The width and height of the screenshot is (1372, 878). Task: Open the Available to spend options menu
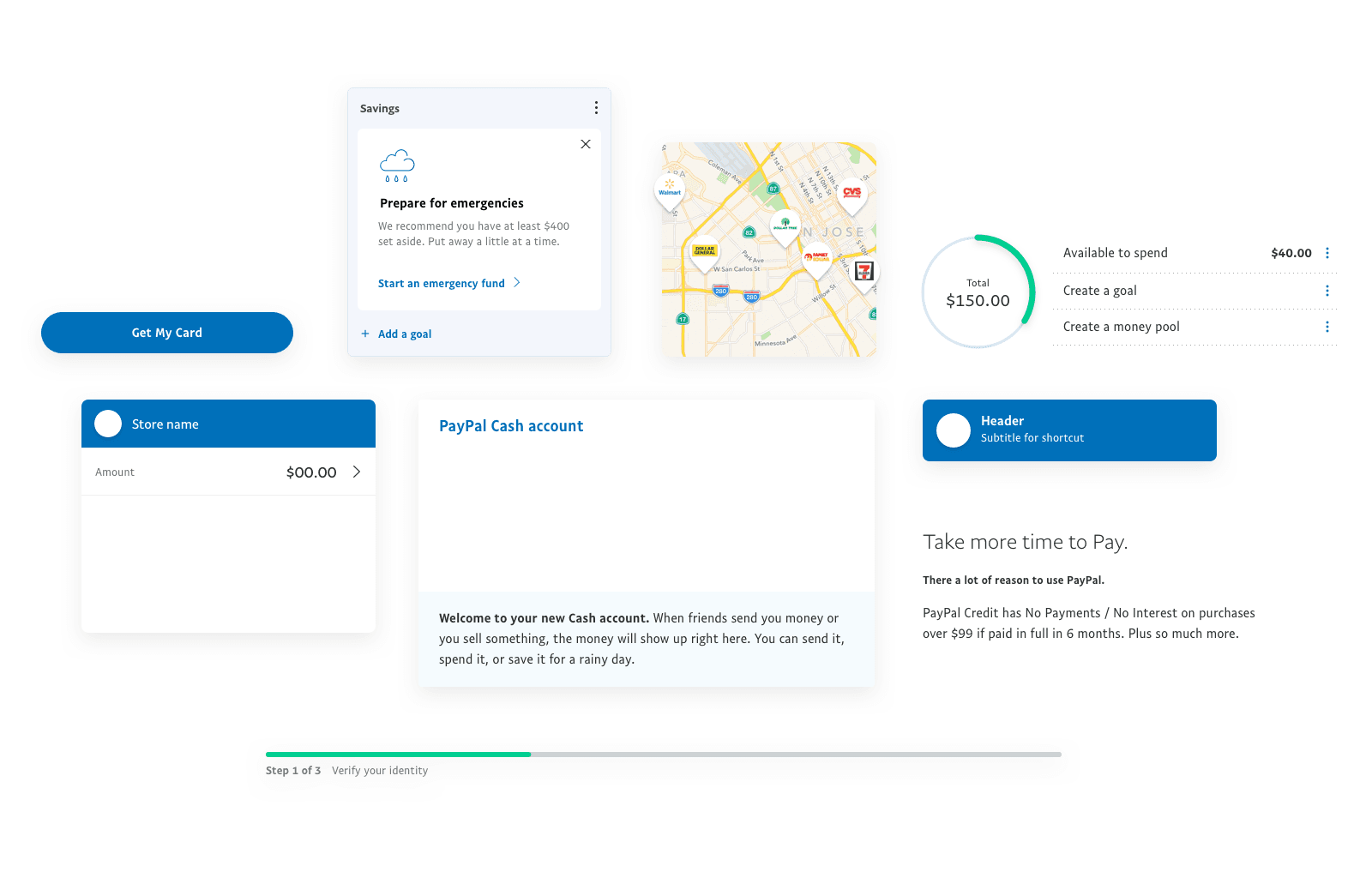click(1327, 253)
